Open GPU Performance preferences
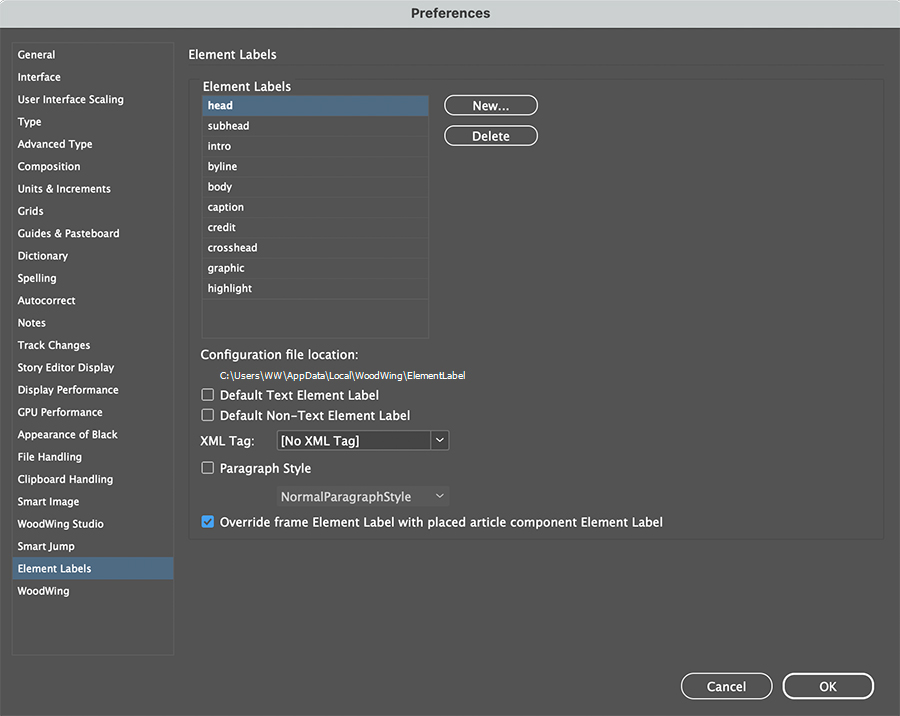This screenshot has height=716, width=900. coord(93,413)
